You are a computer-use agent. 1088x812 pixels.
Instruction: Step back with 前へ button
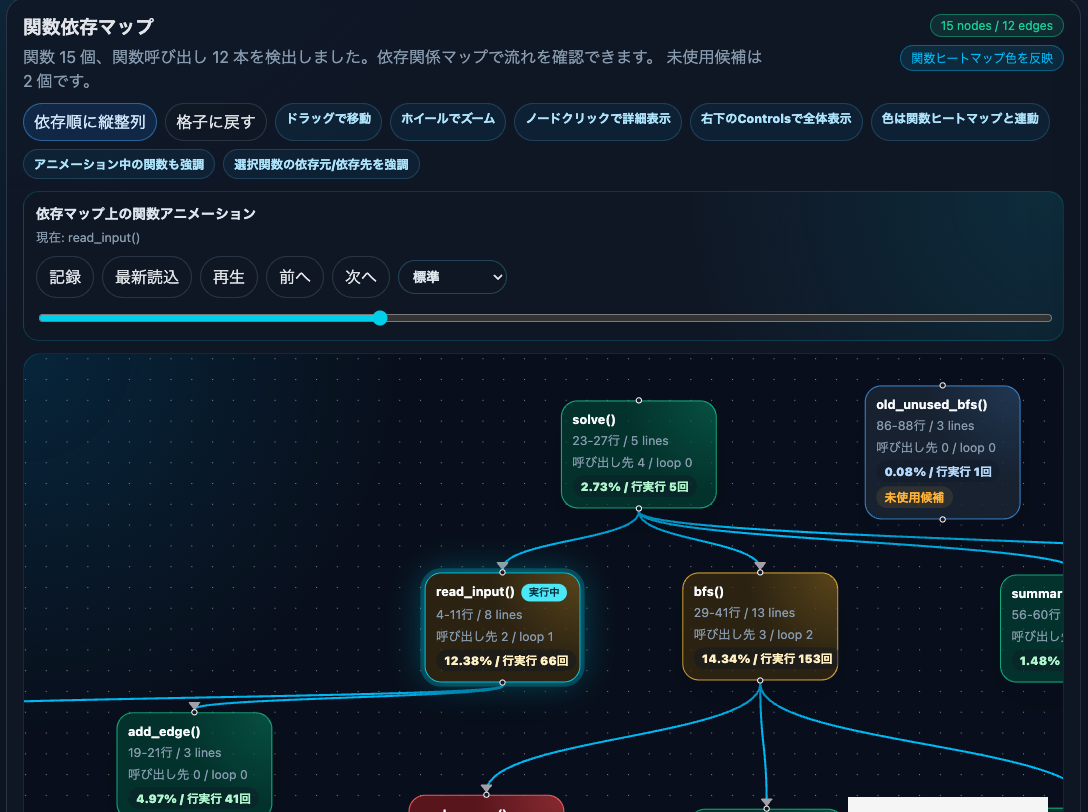(295, 277)
